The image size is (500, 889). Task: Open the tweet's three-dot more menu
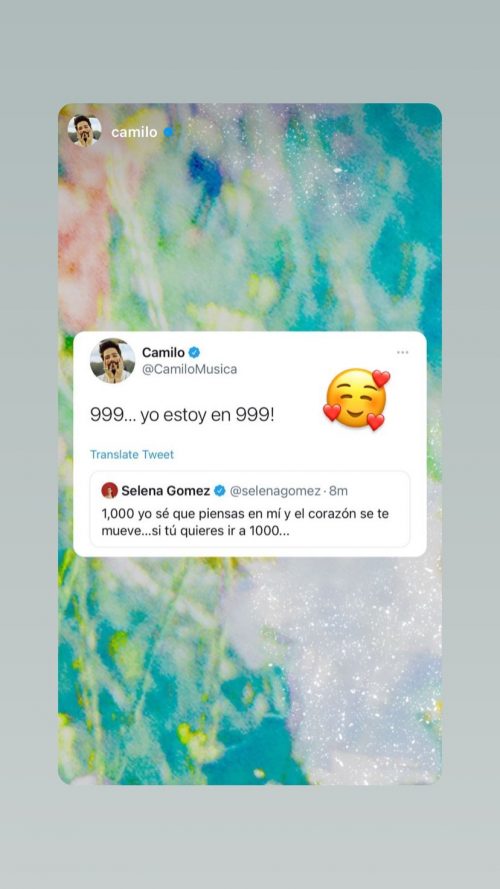tap(402, 353)
